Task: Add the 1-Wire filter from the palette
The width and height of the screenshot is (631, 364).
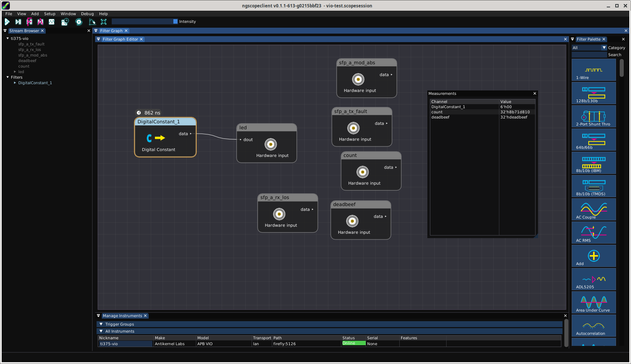Action: coord(594,70)
